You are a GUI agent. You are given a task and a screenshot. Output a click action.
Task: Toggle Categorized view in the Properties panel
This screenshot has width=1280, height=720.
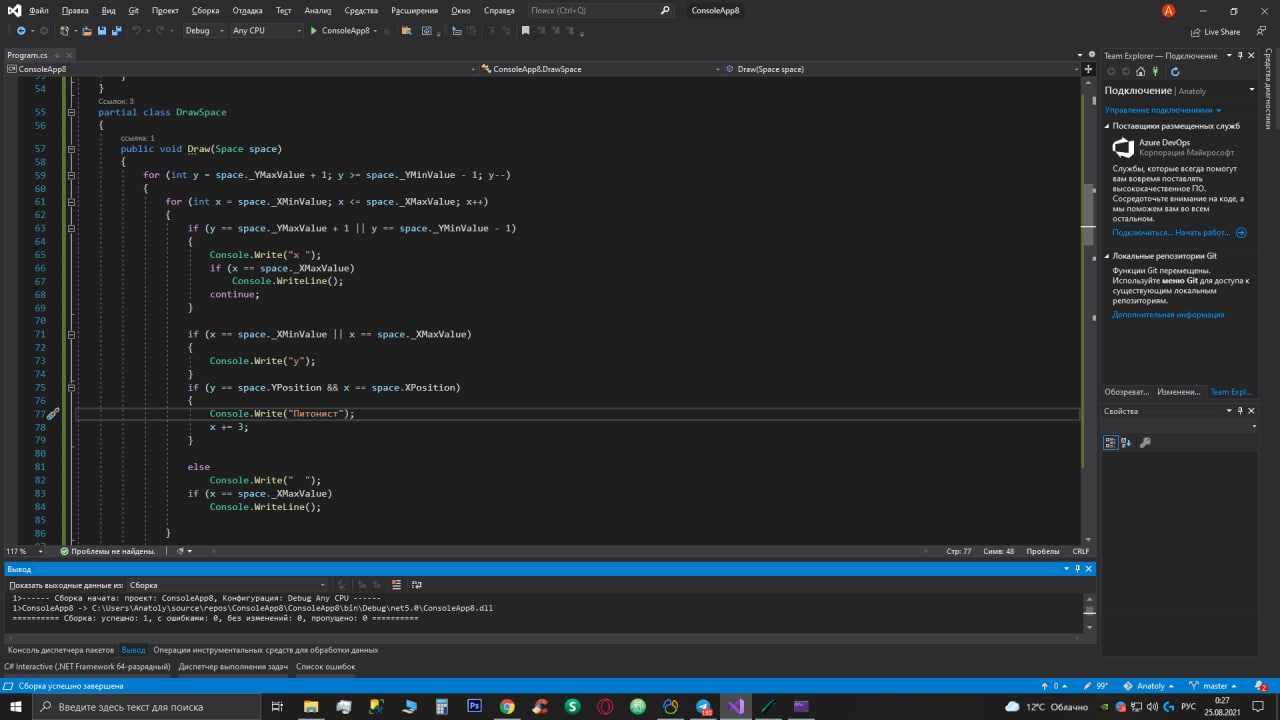[x=1110, y=443]
